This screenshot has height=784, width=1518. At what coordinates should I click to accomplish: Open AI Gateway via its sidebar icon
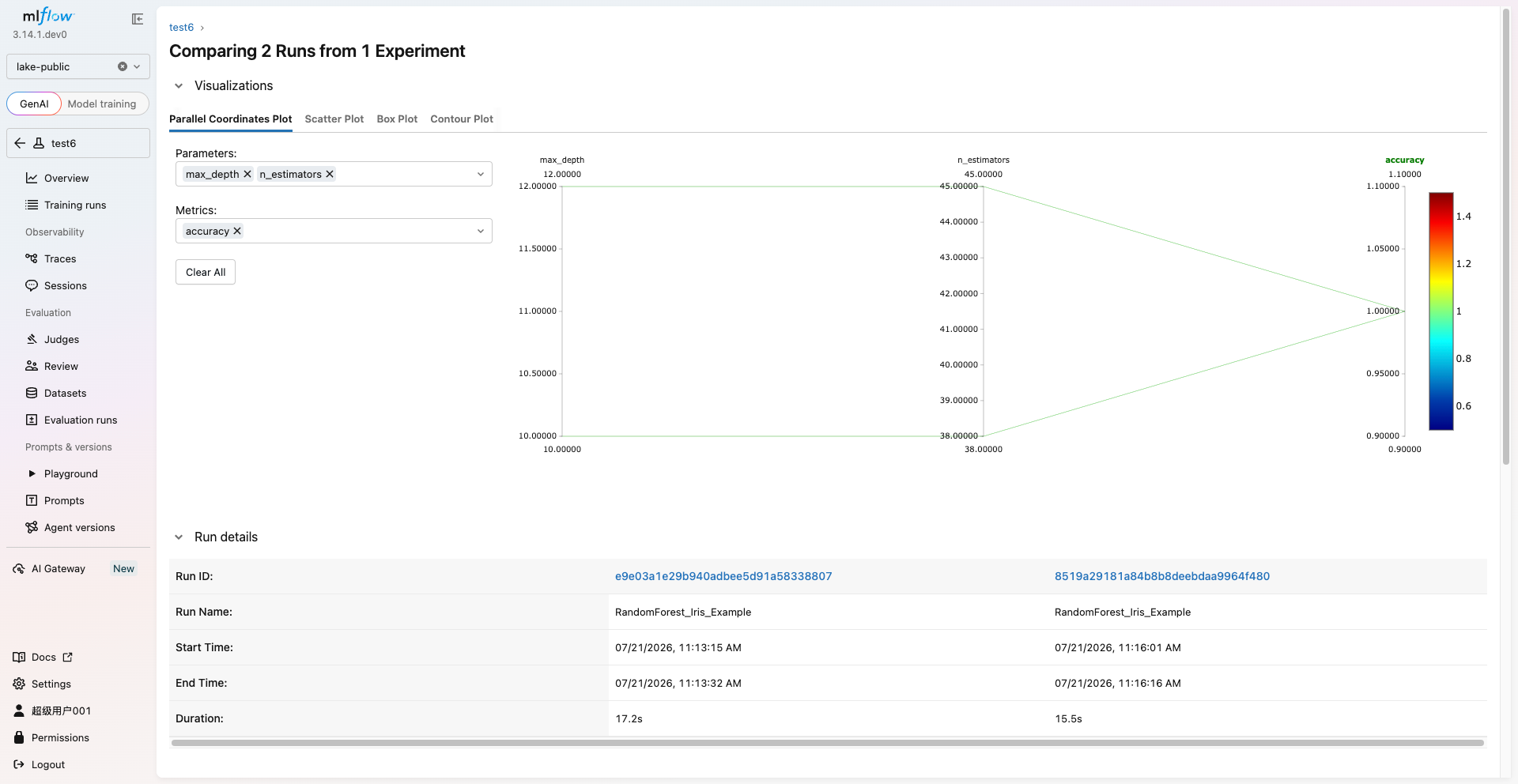point(19,568)
